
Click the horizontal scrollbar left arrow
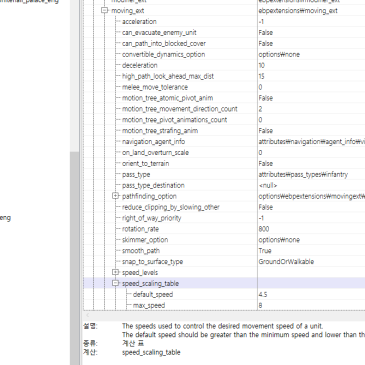coord(87,315)
